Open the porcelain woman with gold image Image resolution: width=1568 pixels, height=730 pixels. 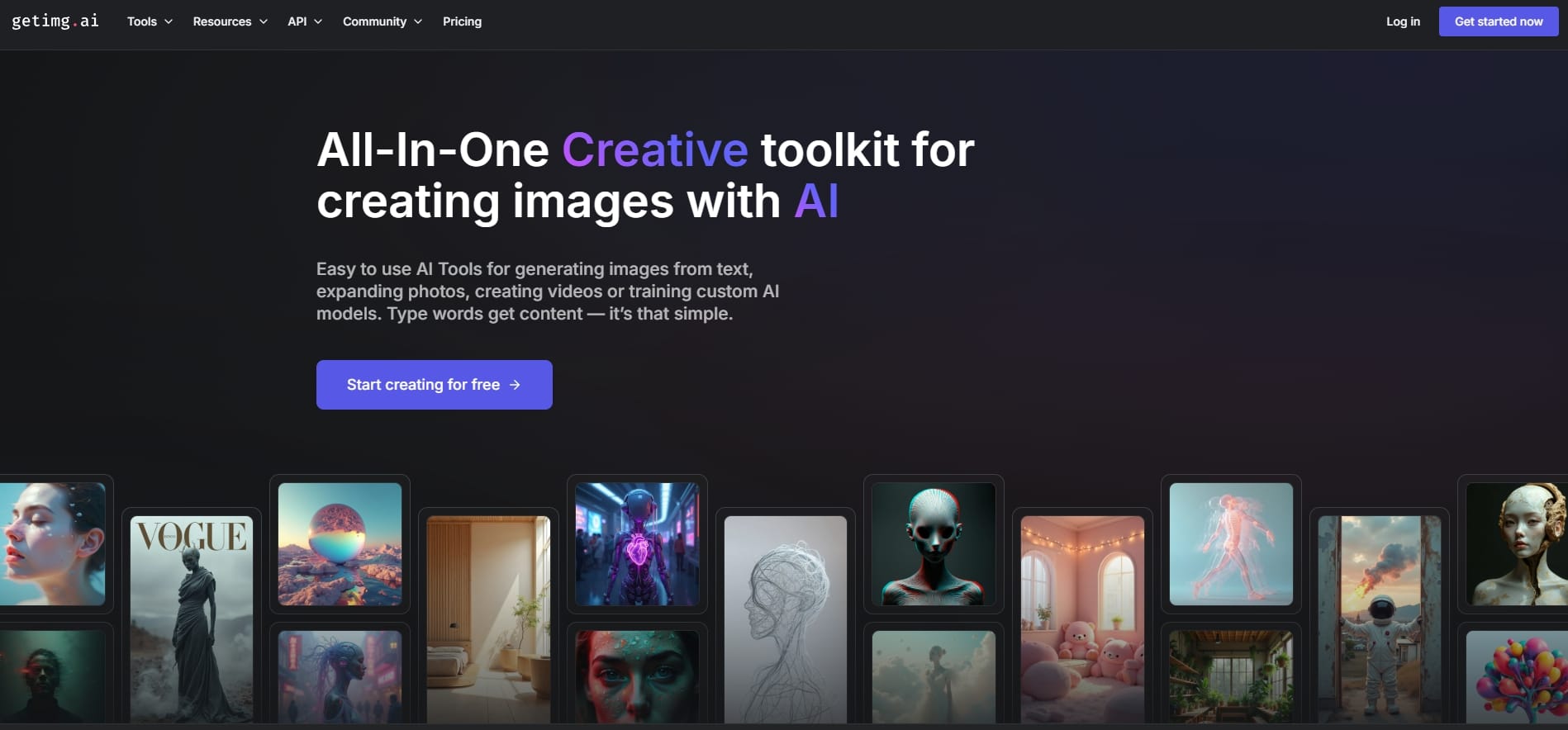point(1517,544)
